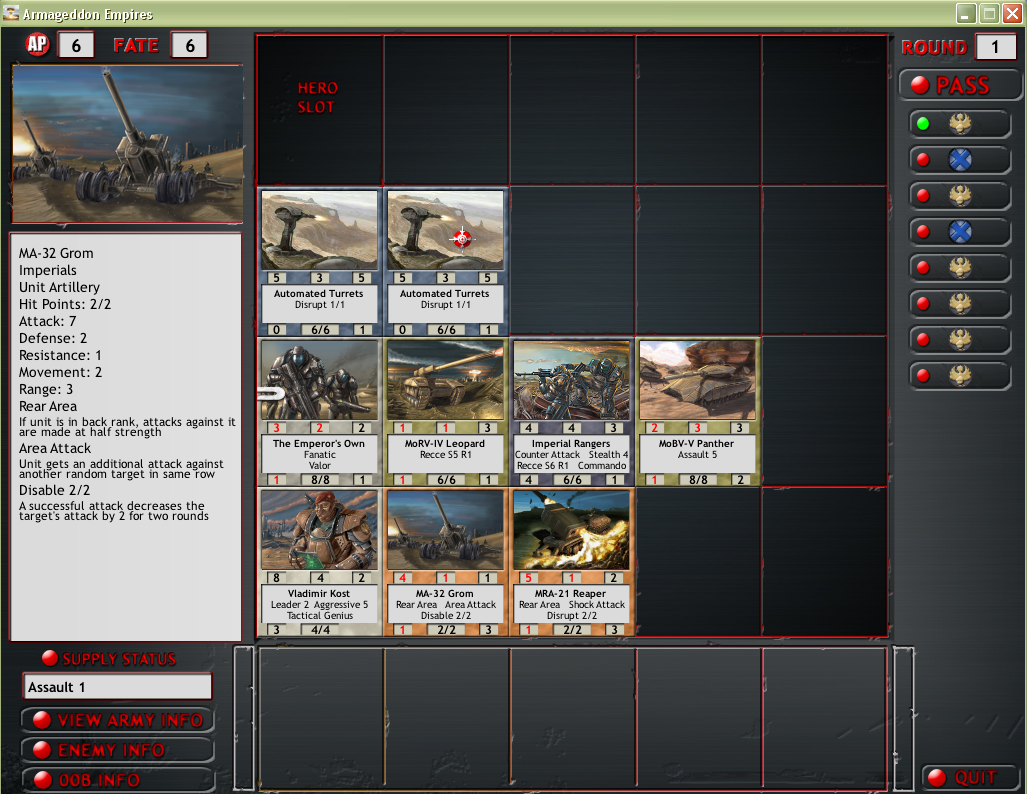Screen dimensions: 1027x794
Task: Click the 'Rear Area' ability heading in the info panel
Action: 48,406
